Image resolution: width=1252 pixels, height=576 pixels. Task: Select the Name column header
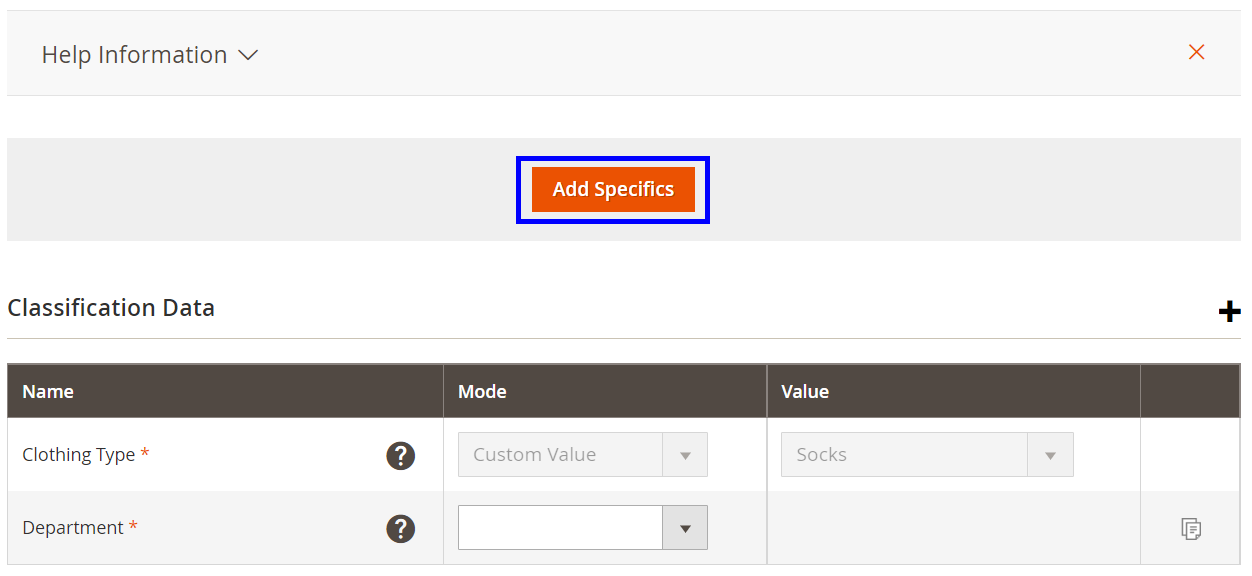pyautogui.click(x=48, y=391)
